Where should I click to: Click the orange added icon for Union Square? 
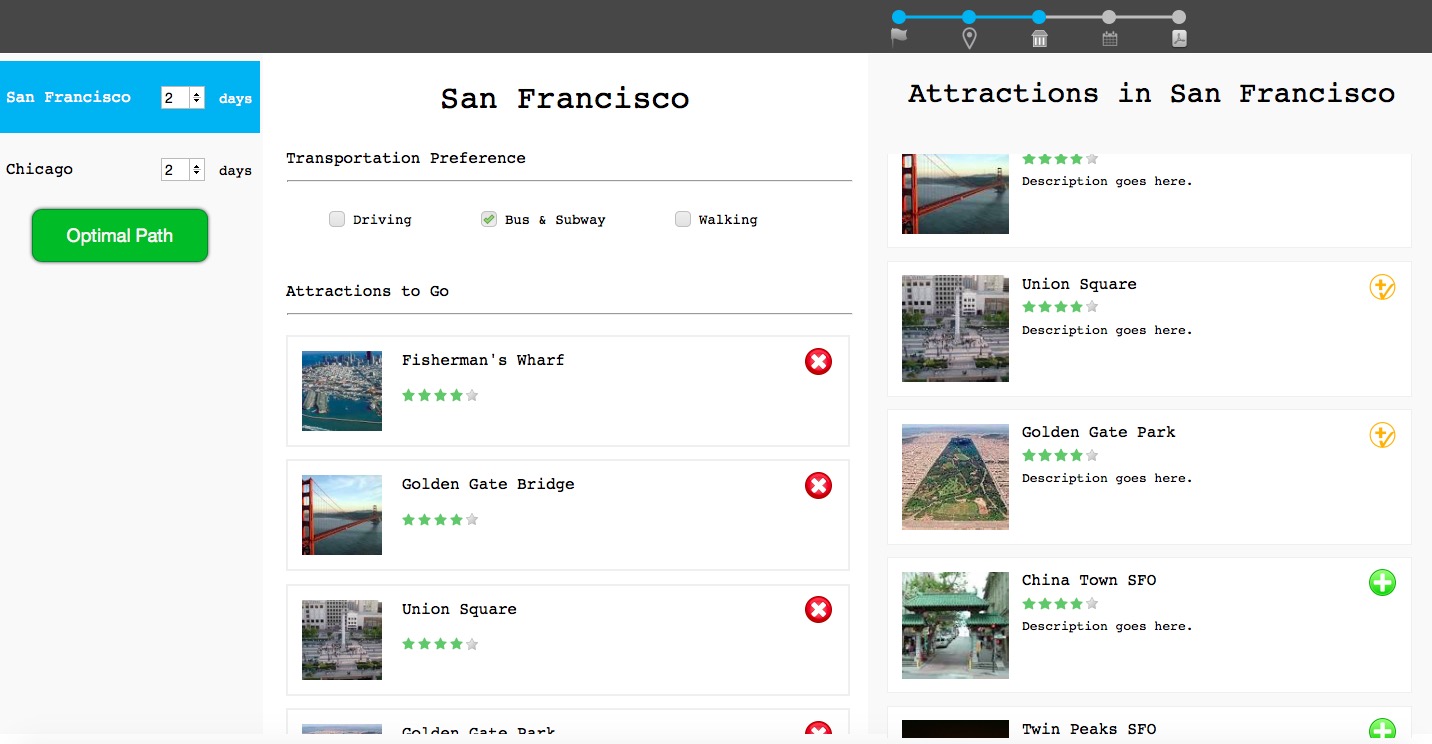tap(1382, 287)
